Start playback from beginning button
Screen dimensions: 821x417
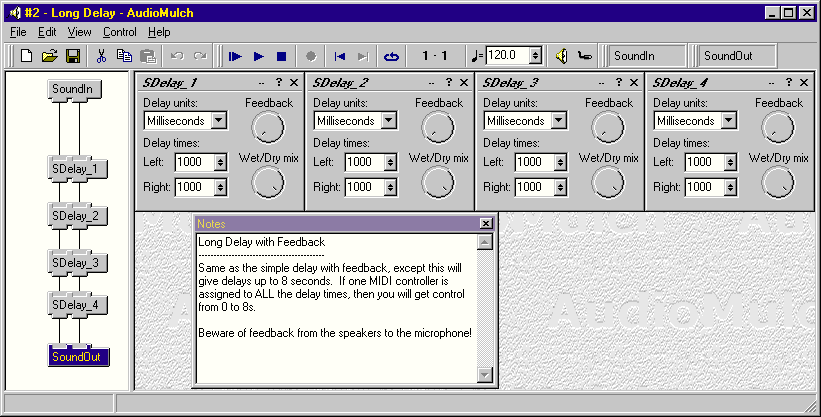(235, 56)
